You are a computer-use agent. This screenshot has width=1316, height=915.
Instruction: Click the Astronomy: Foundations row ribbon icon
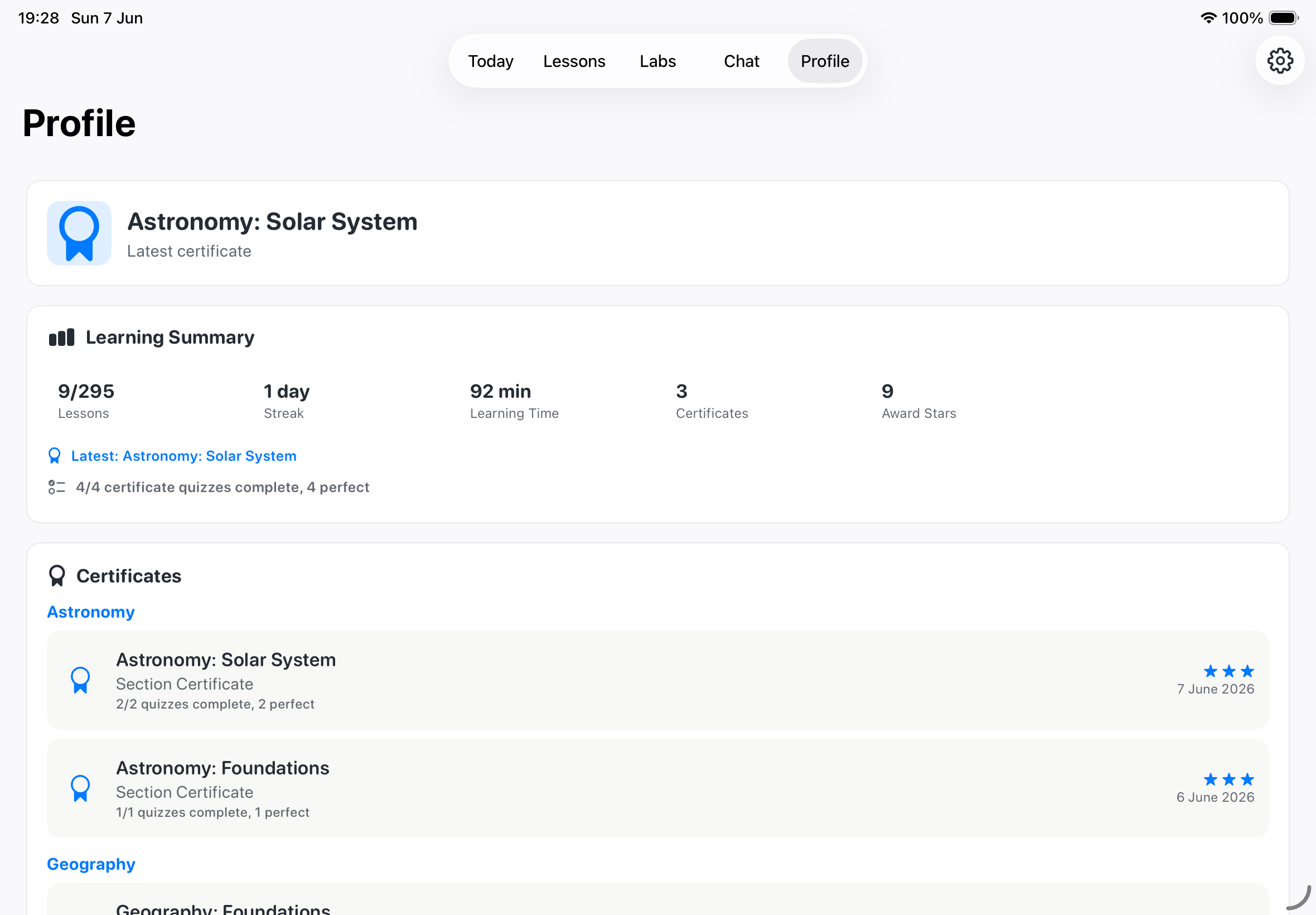tap(80, 788)
